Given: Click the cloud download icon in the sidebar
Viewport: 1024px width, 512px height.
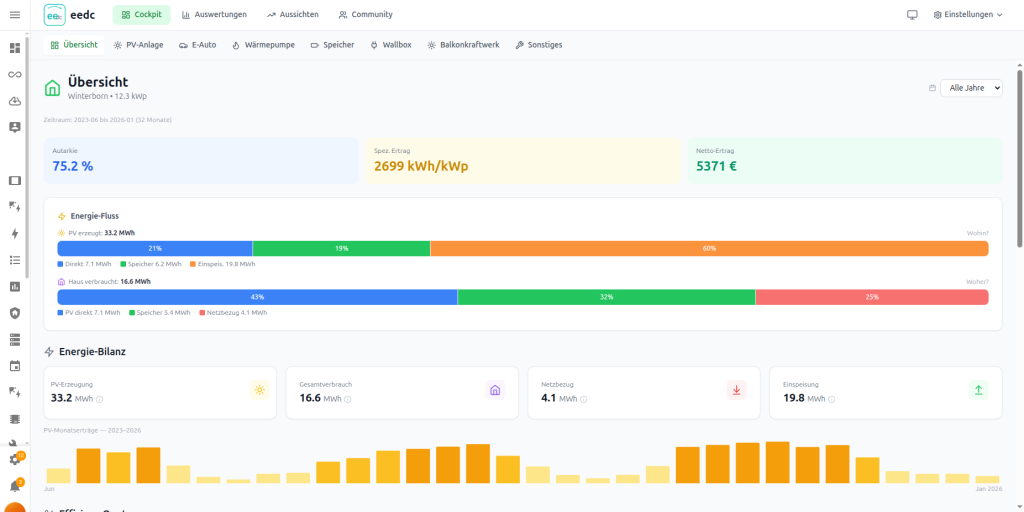Looking at the screenshot, I should (x=14, y=101).
